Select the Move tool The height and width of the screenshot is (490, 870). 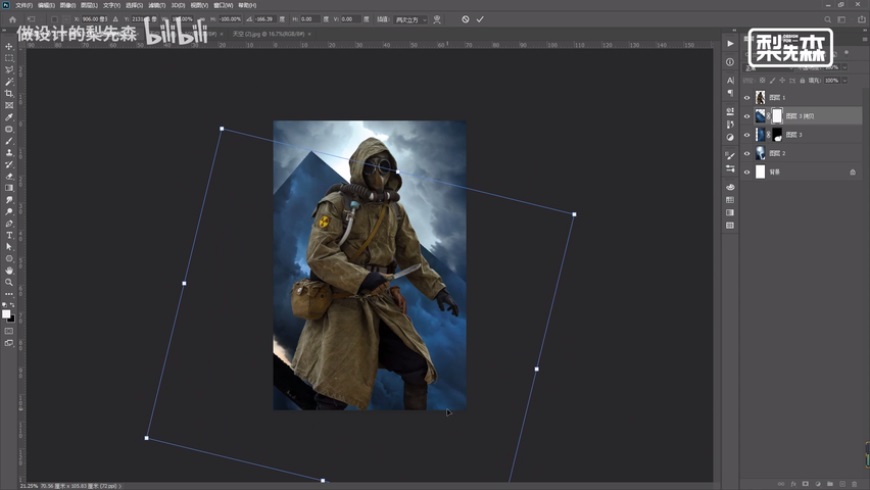[x=9, y=47]
